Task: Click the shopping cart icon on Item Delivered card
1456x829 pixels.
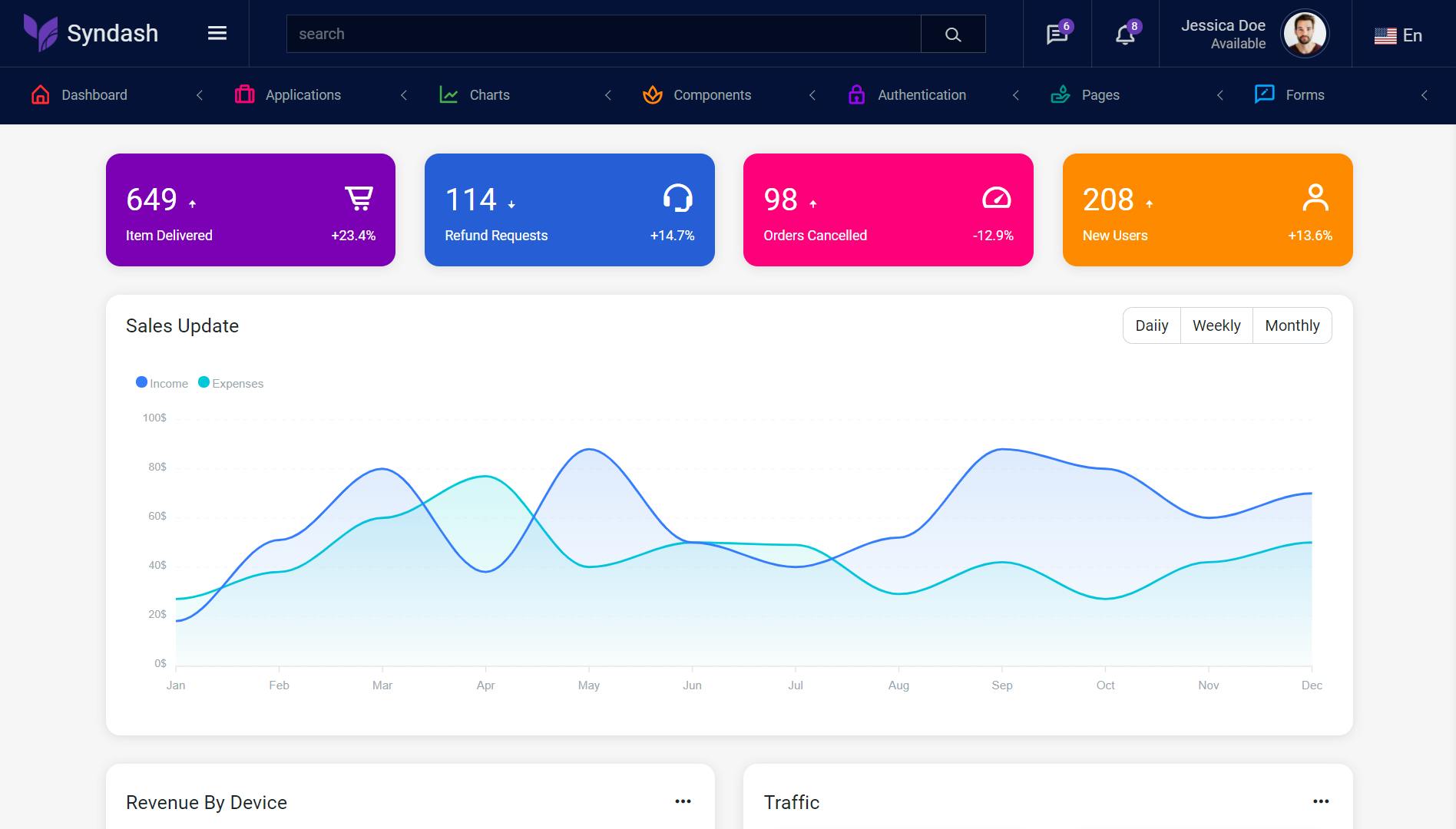Action: click(359, 198)
